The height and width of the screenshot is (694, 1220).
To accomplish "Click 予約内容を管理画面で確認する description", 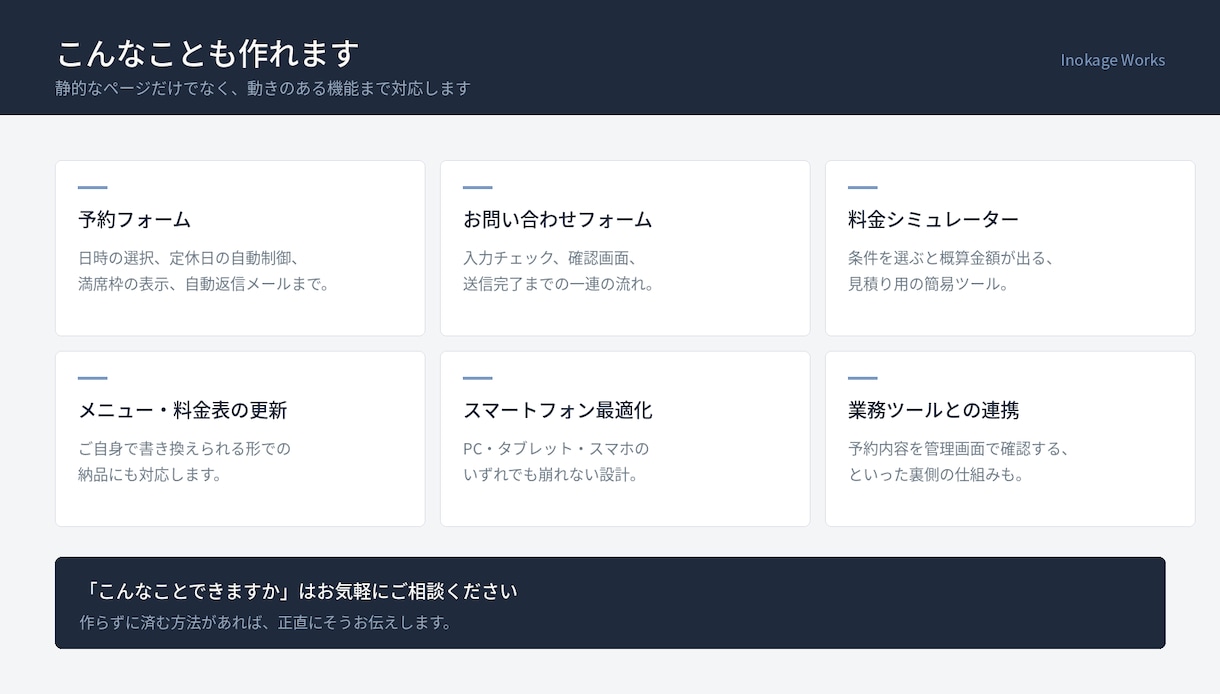I will [x=960, y=462].
